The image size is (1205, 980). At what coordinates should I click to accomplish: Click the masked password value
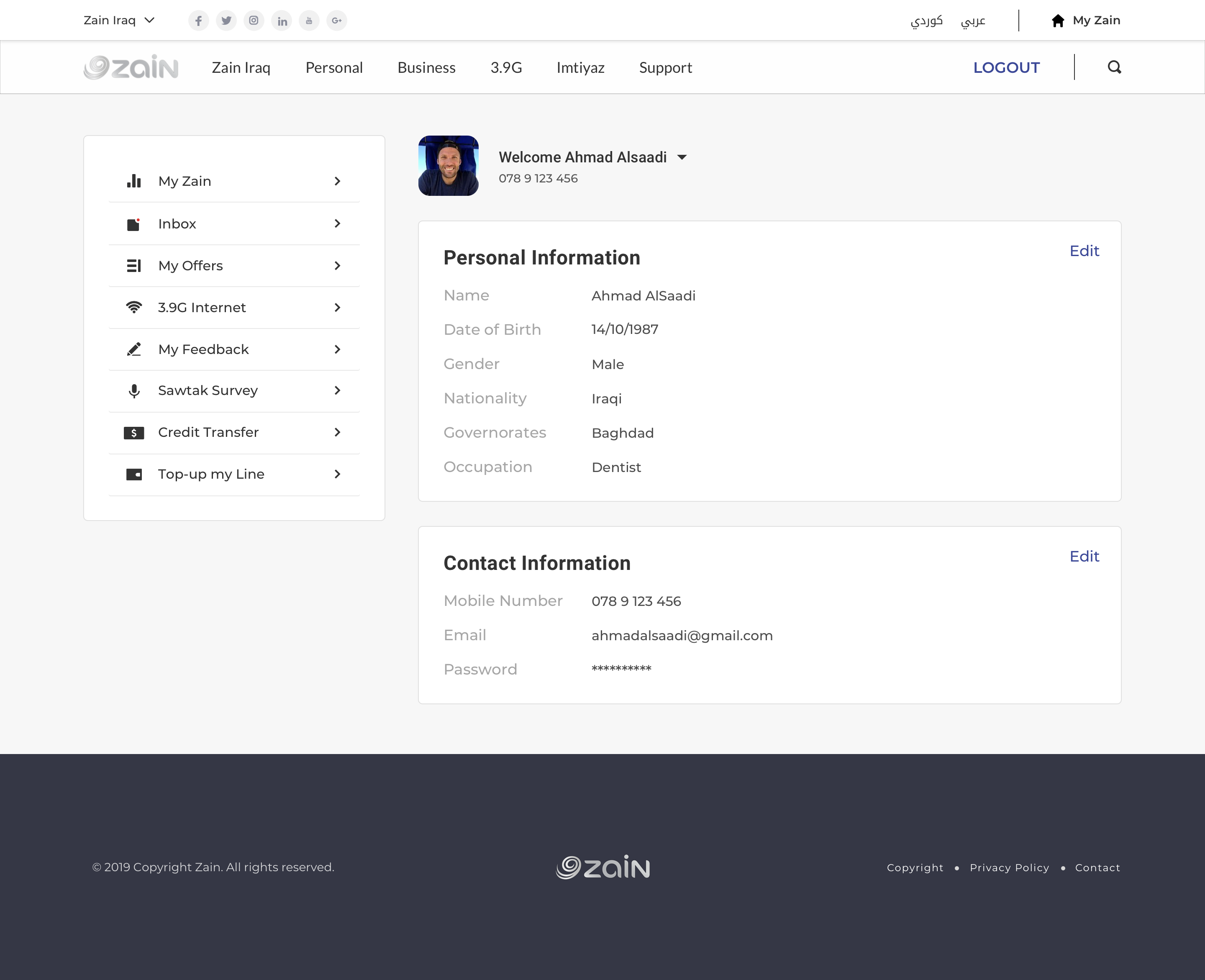[x=621, y=669]
